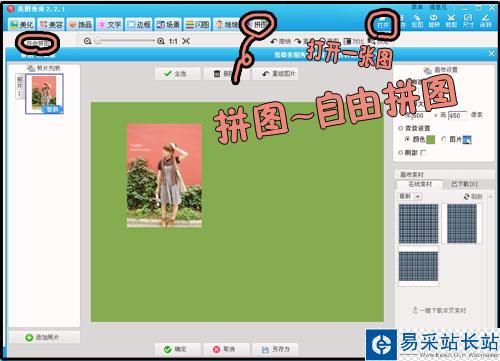Switch to the 已下载(0) tab
The height and width of the screenshot is (361, 500).
(x=464, y=184)
